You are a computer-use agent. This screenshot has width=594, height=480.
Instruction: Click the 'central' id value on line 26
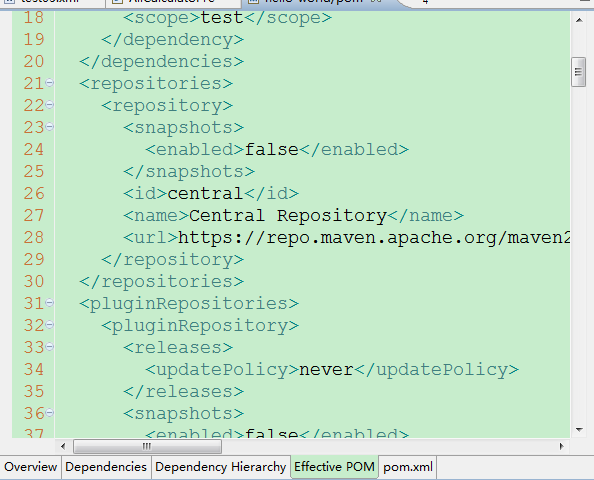205,194
